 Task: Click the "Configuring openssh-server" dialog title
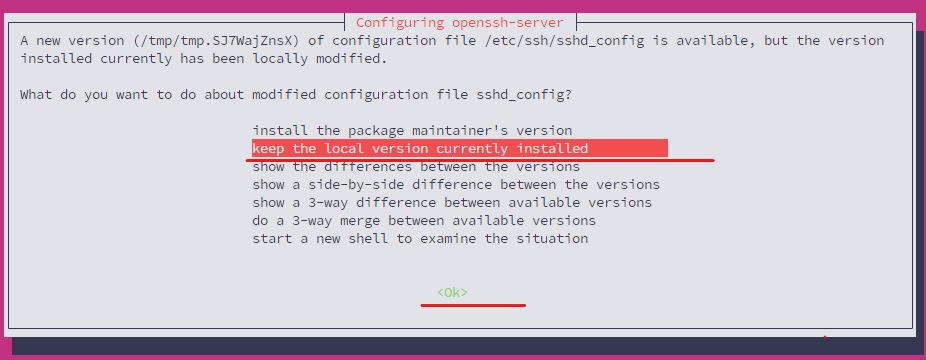click(459, 23)
